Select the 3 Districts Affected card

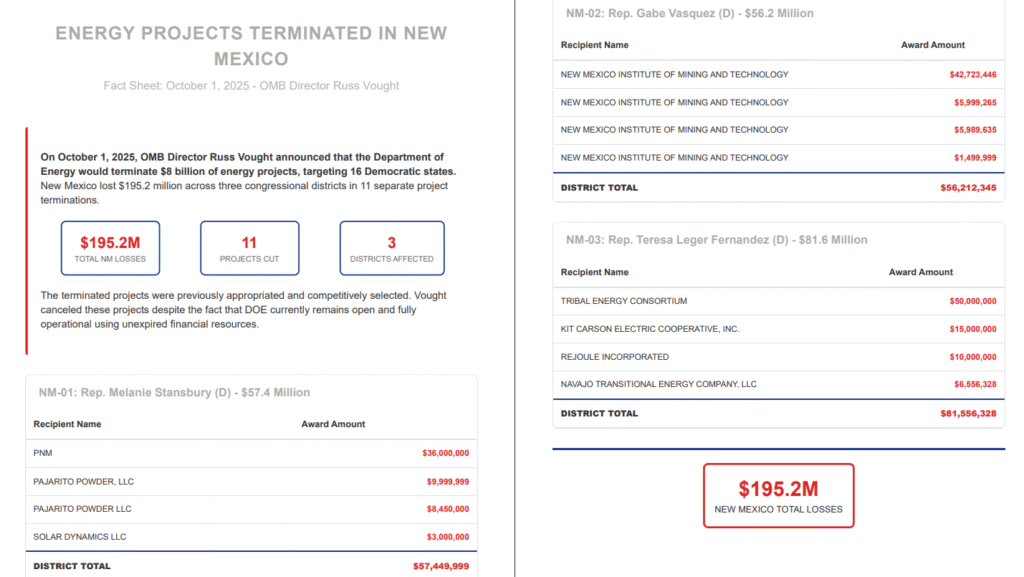click(391, 248)
